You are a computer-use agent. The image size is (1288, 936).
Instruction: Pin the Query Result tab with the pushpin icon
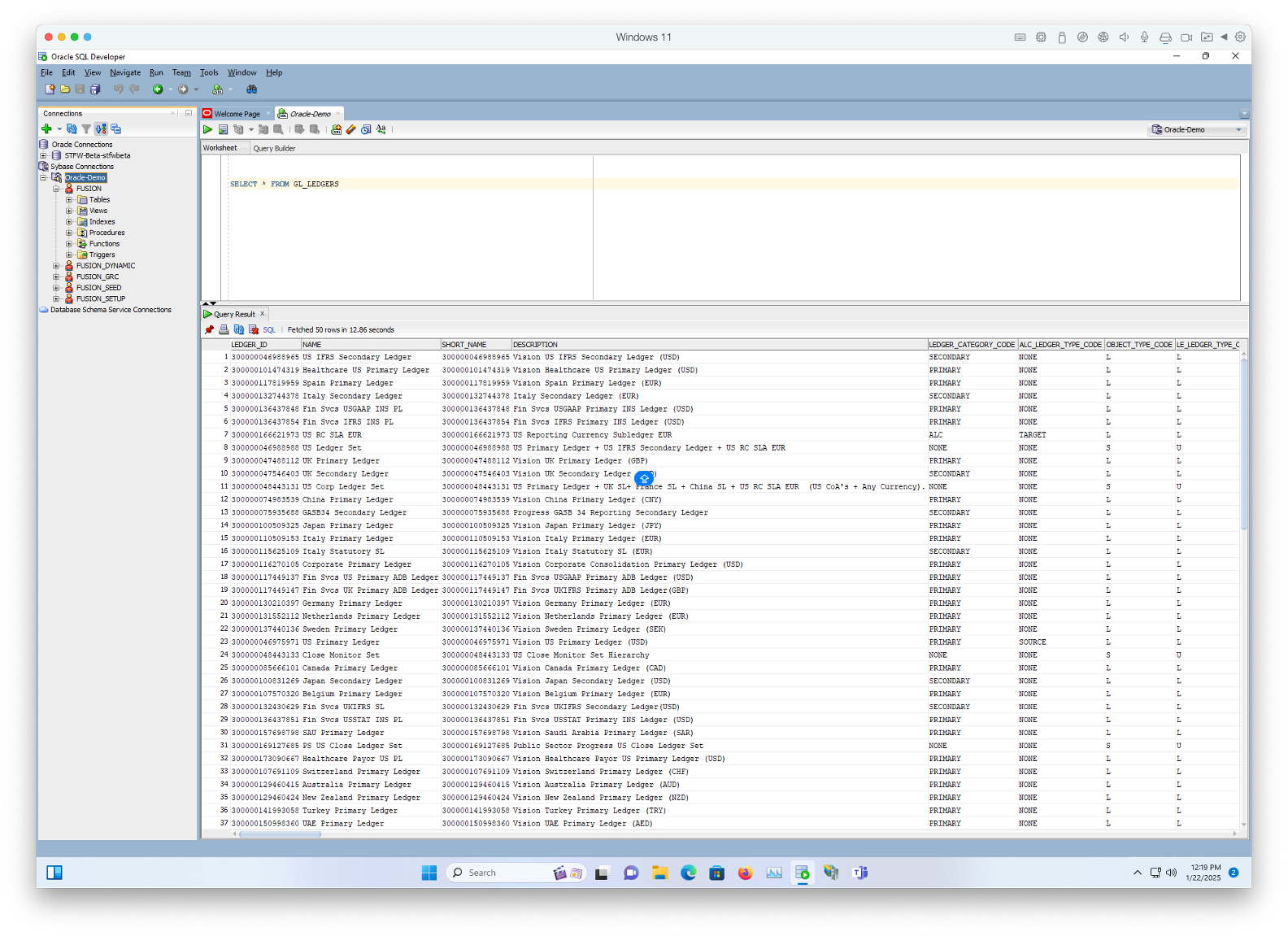[209, 330]
